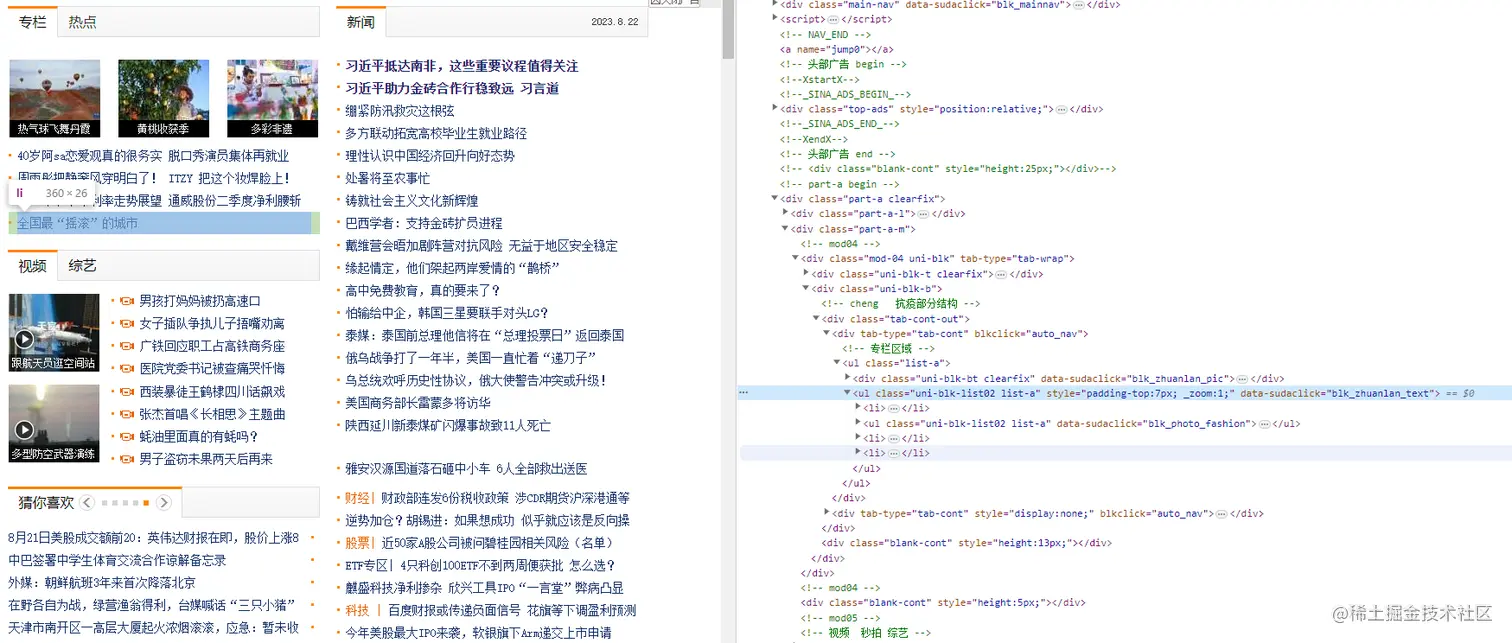Click the 财经 category link

(358, 498)
